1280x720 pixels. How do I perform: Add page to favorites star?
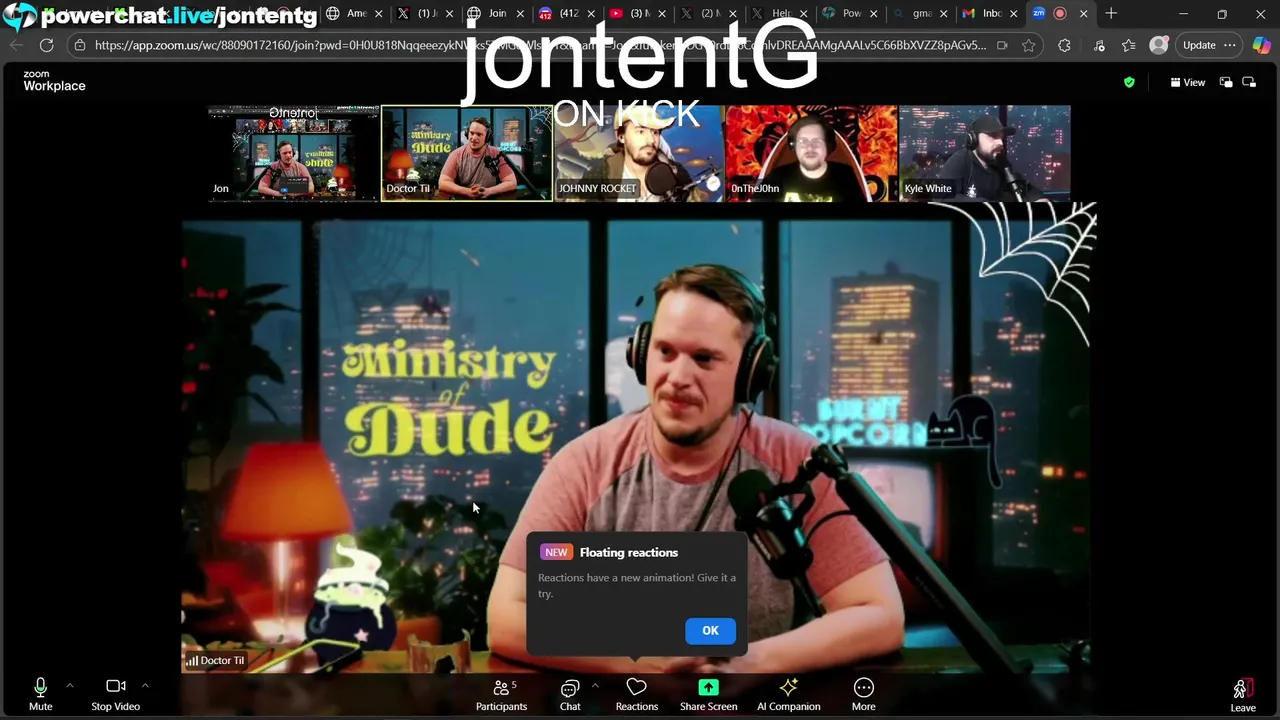pos(1028,45)
